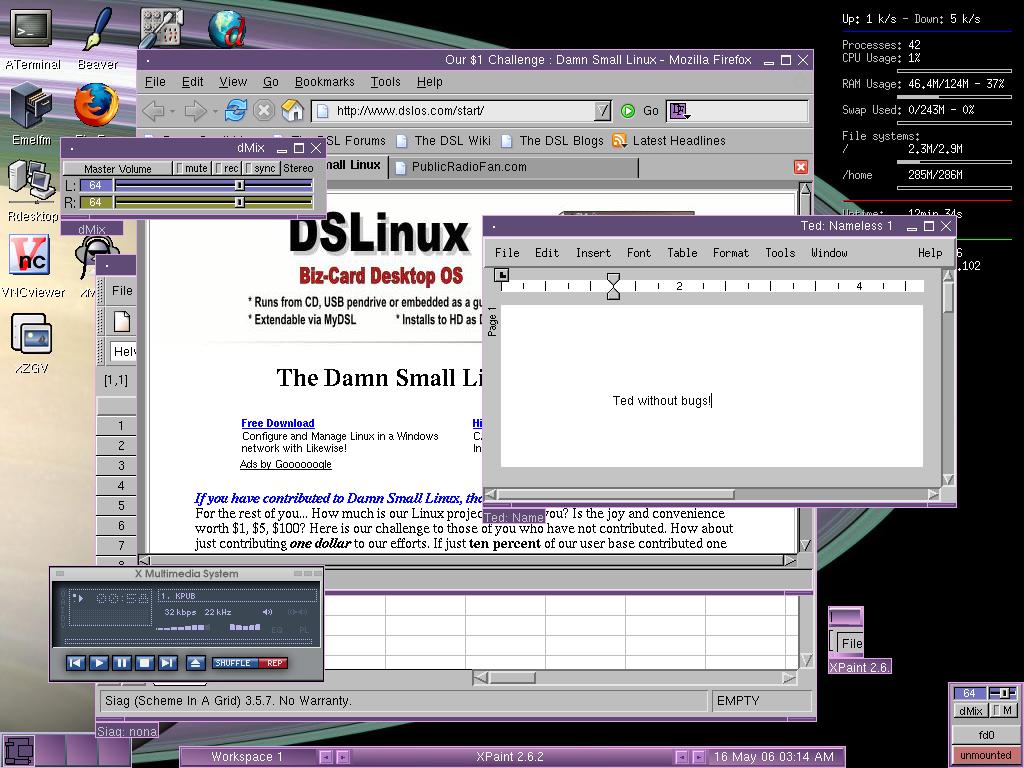Toggle XMMS equalizer EQ button
This screenshot has width=1024, height=768.
pyautogui.click(x=277, y=630)
